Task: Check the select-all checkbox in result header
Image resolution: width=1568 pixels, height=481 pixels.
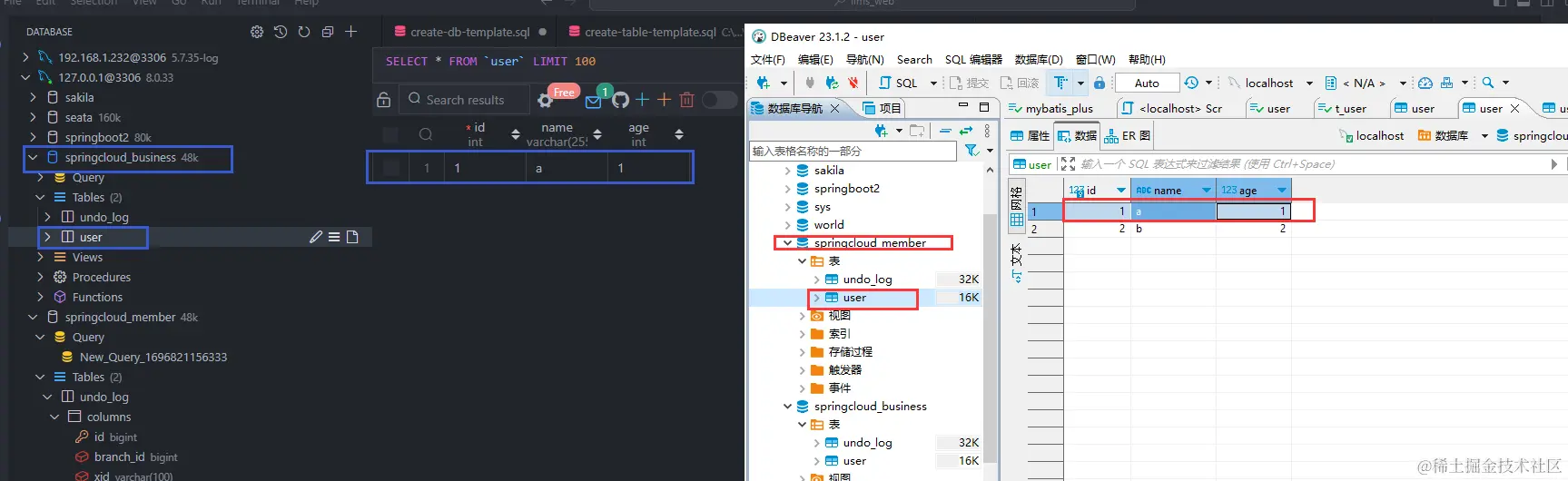Action: tap(390, 134)
